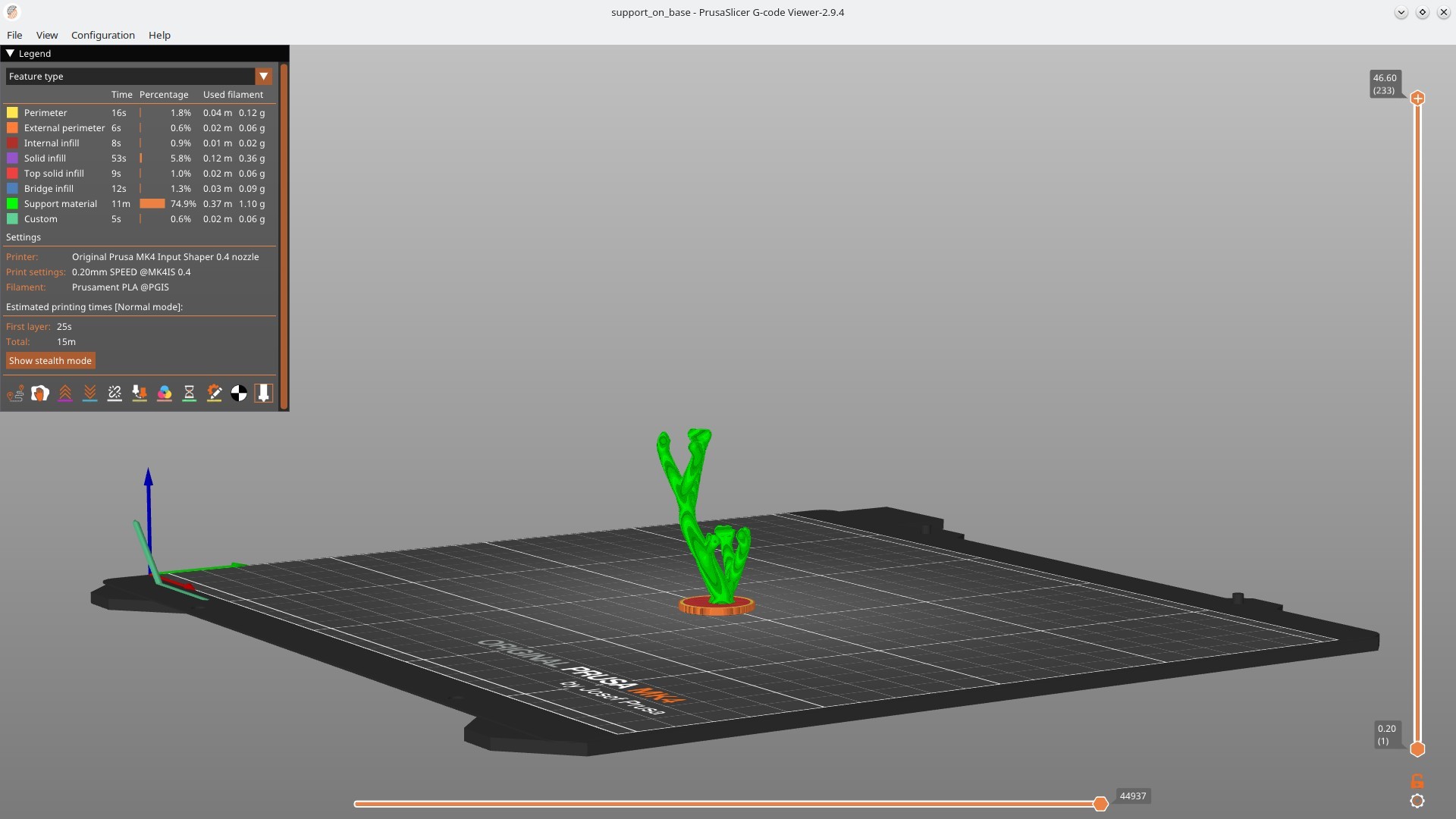Click the Settings heading in the legend

(24, 237)
